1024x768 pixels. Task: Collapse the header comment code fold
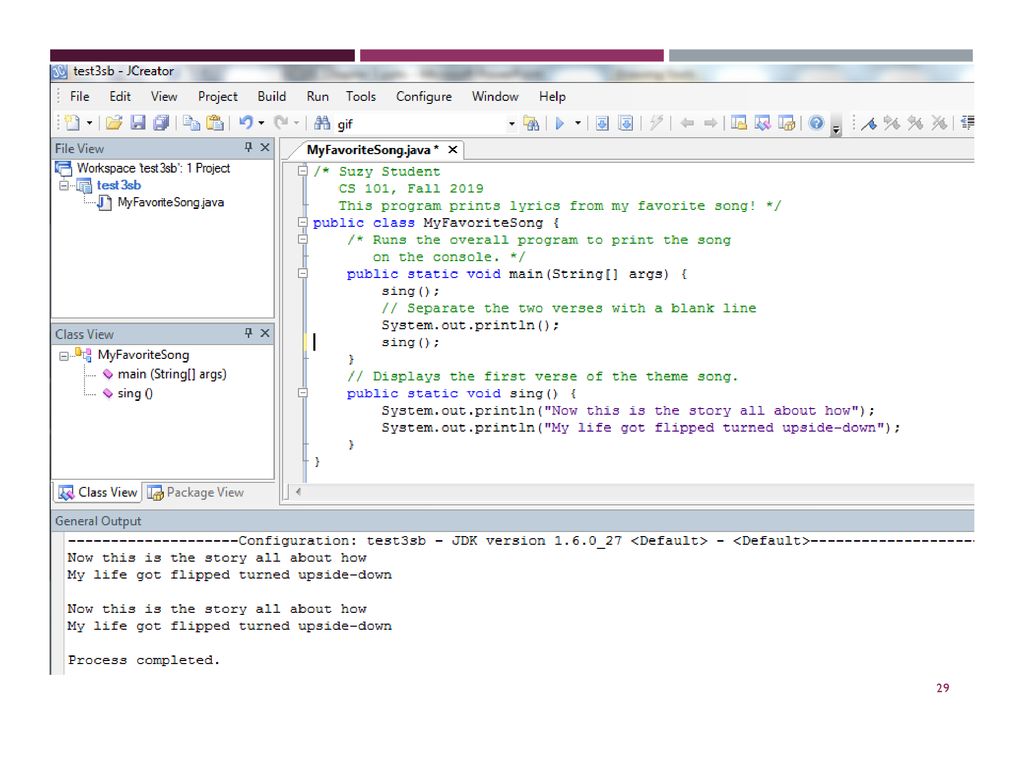tap(302, 171)
